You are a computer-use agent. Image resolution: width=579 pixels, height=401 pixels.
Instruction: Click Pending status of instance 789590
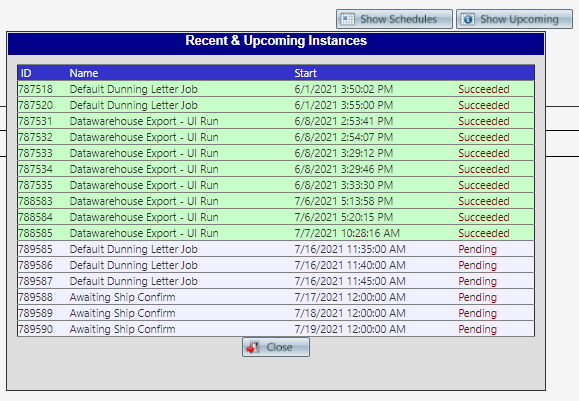pos(477,329)
